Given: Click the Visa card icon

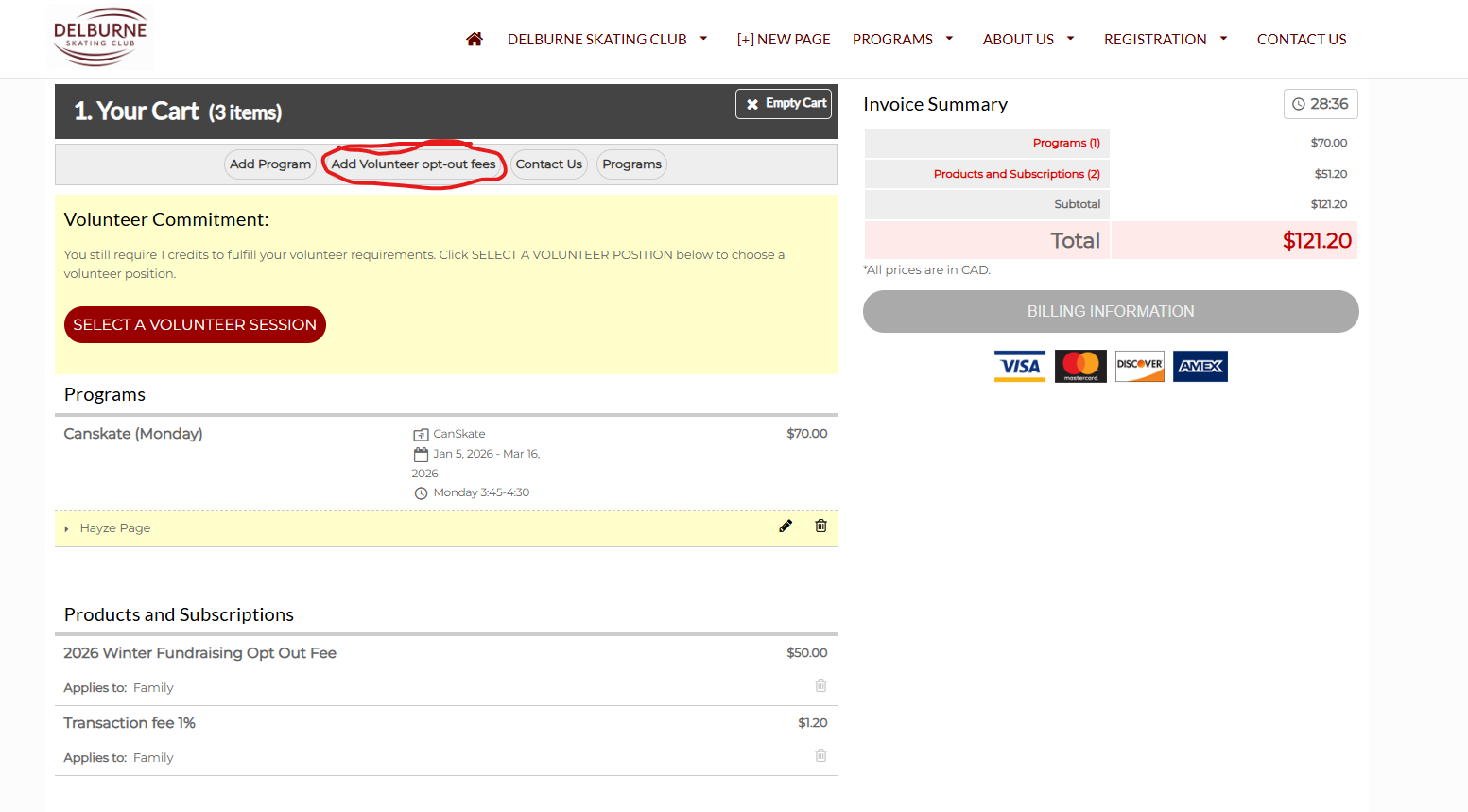Looking at the screenshot, I should tap(1019, 366).
